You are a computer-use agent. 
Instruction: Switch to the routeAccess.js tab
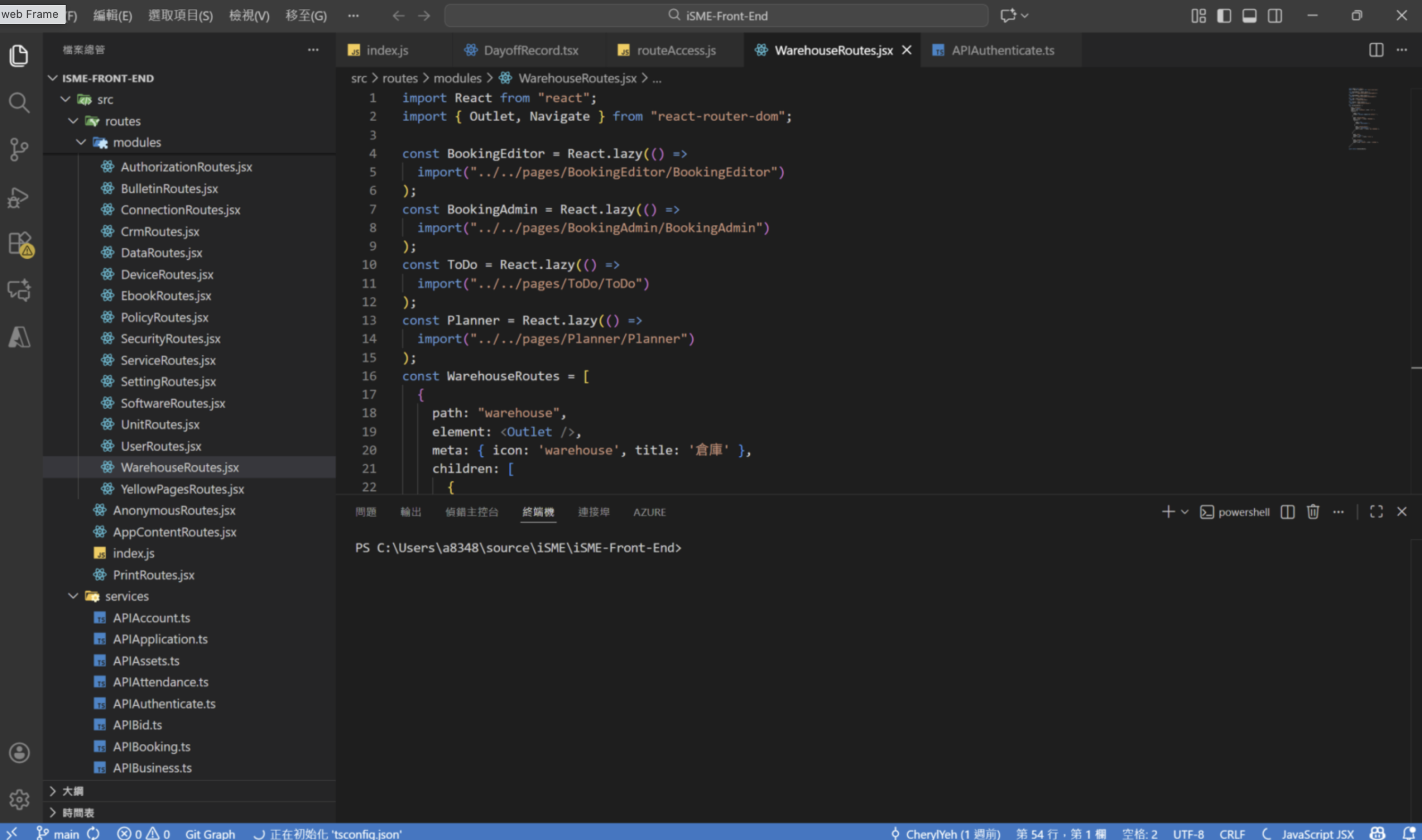click(x=675, y=51)
